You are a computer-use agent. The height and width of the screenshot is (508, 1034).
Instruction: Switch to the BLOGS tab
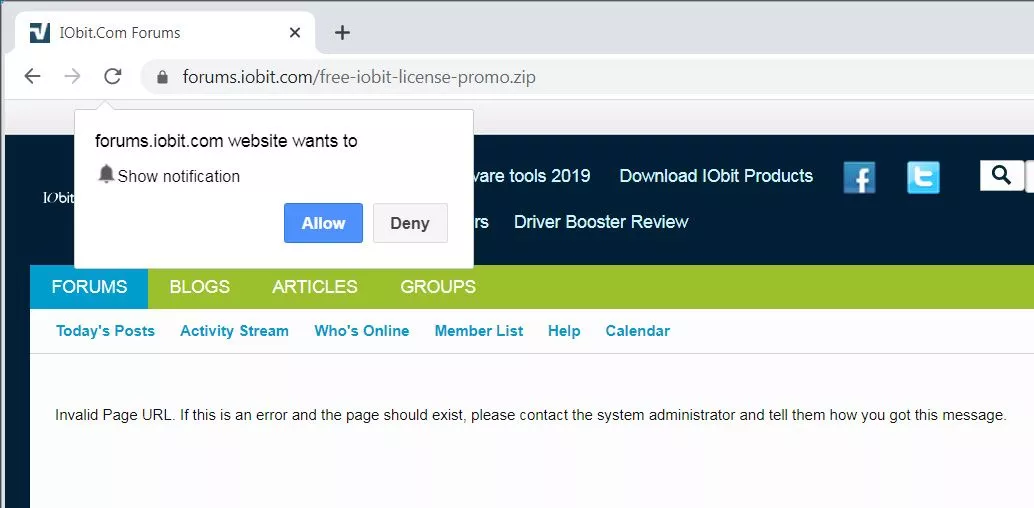(200, 287)
